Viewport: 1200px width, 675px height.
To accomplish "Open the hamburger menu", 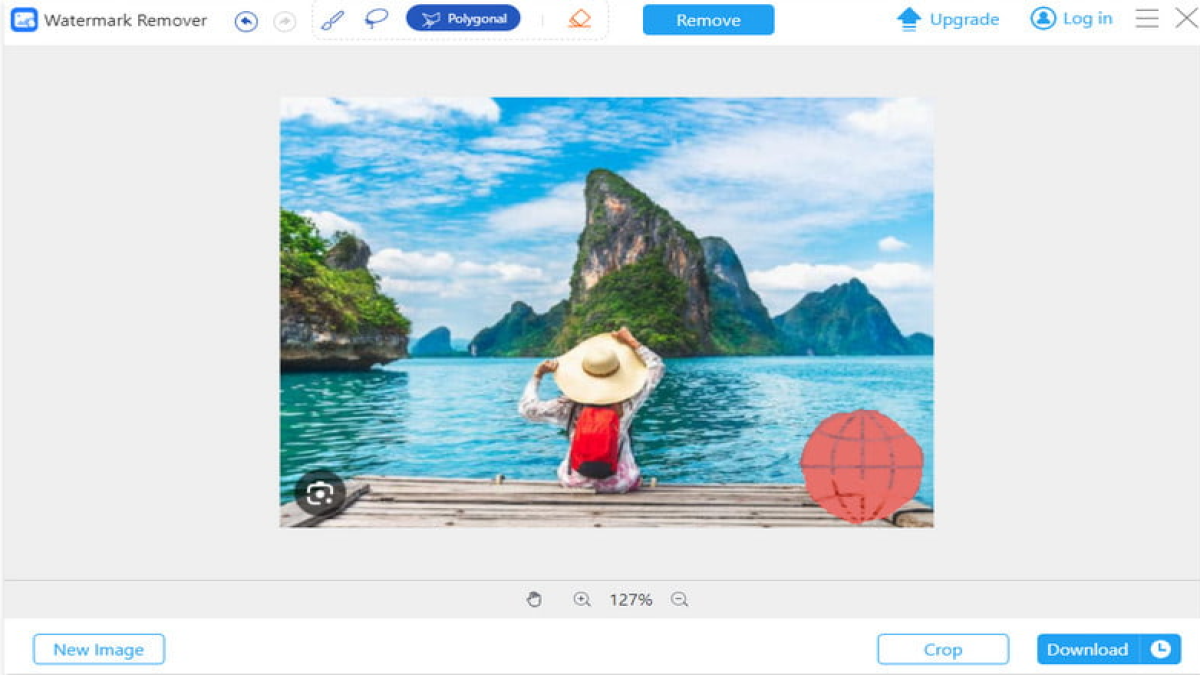I will 1147,18.
